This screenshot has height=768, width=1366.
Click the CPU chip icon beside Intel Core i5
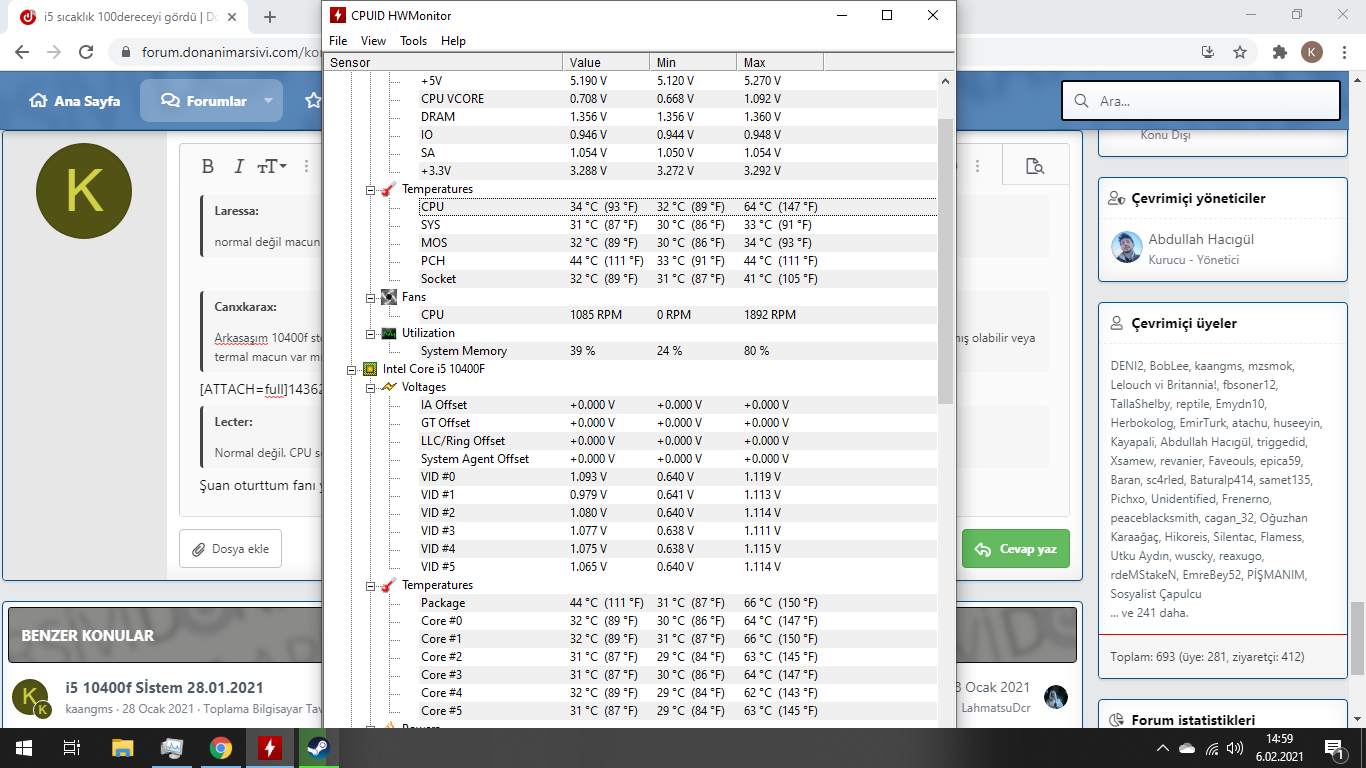click(370, 369)
